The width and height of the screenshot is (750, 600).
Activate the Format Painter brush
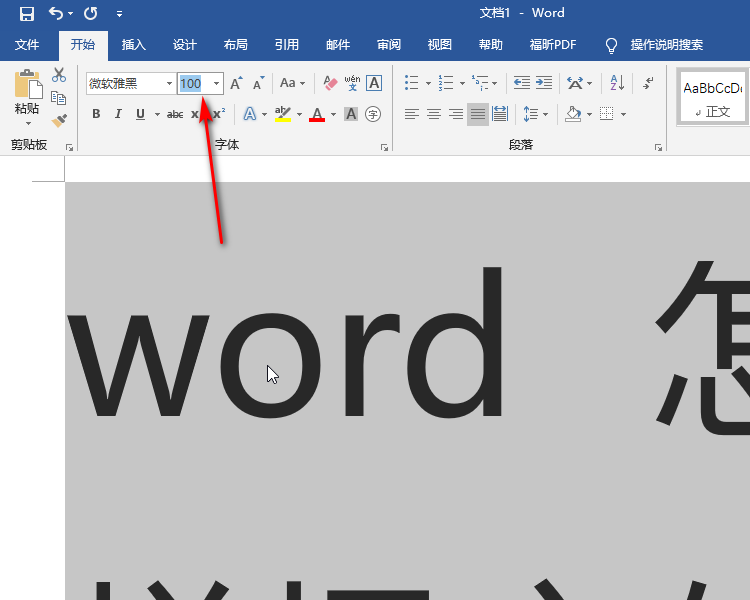[x=59, y=120]
